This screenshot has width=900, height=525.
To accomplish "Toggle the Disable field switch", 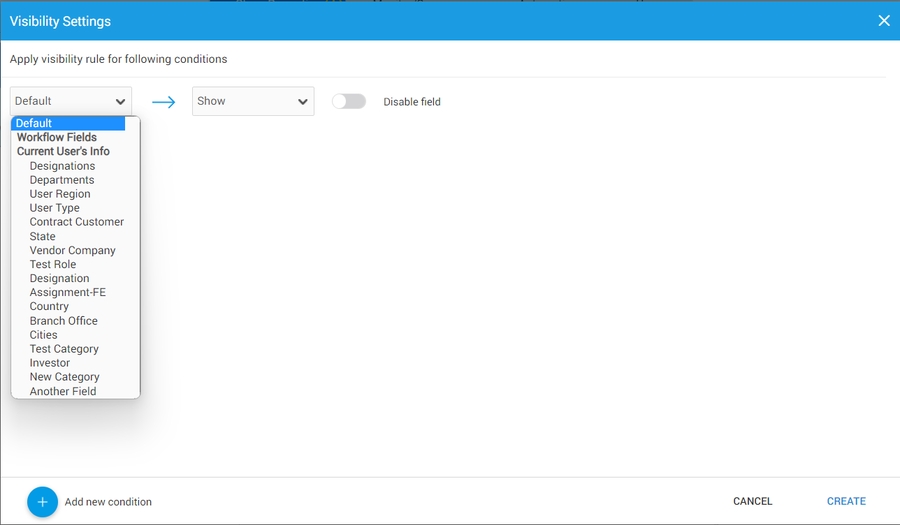I will tap(349, 101).
